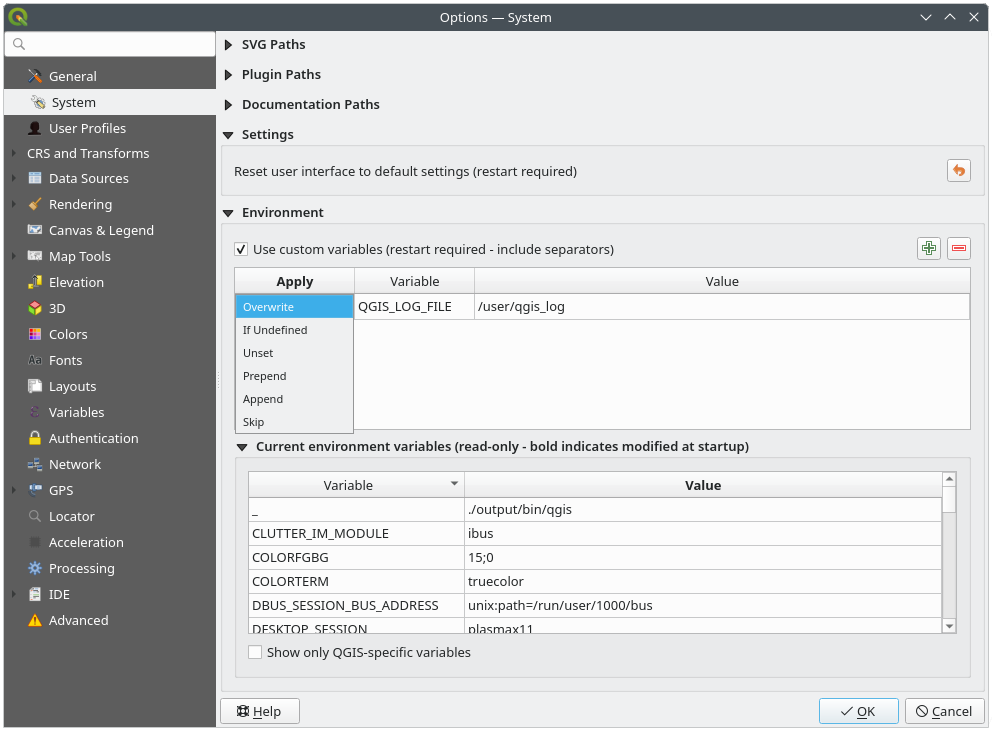Expand the CRS and Transforms tree item
The image size is (992, 743).
click(13, 153)
